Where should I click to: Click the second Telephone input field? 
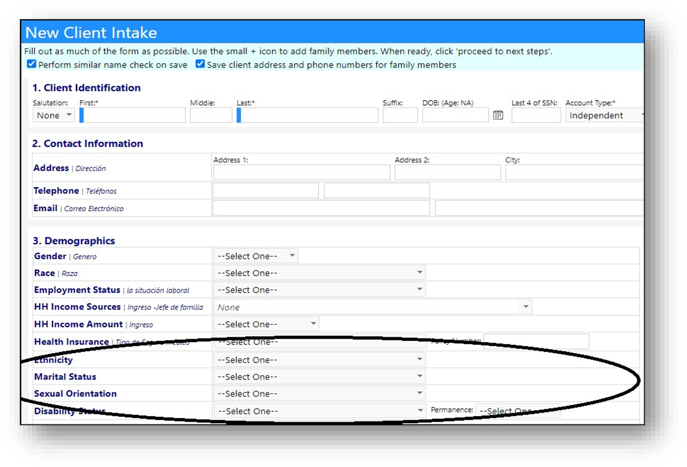point(377,191)
